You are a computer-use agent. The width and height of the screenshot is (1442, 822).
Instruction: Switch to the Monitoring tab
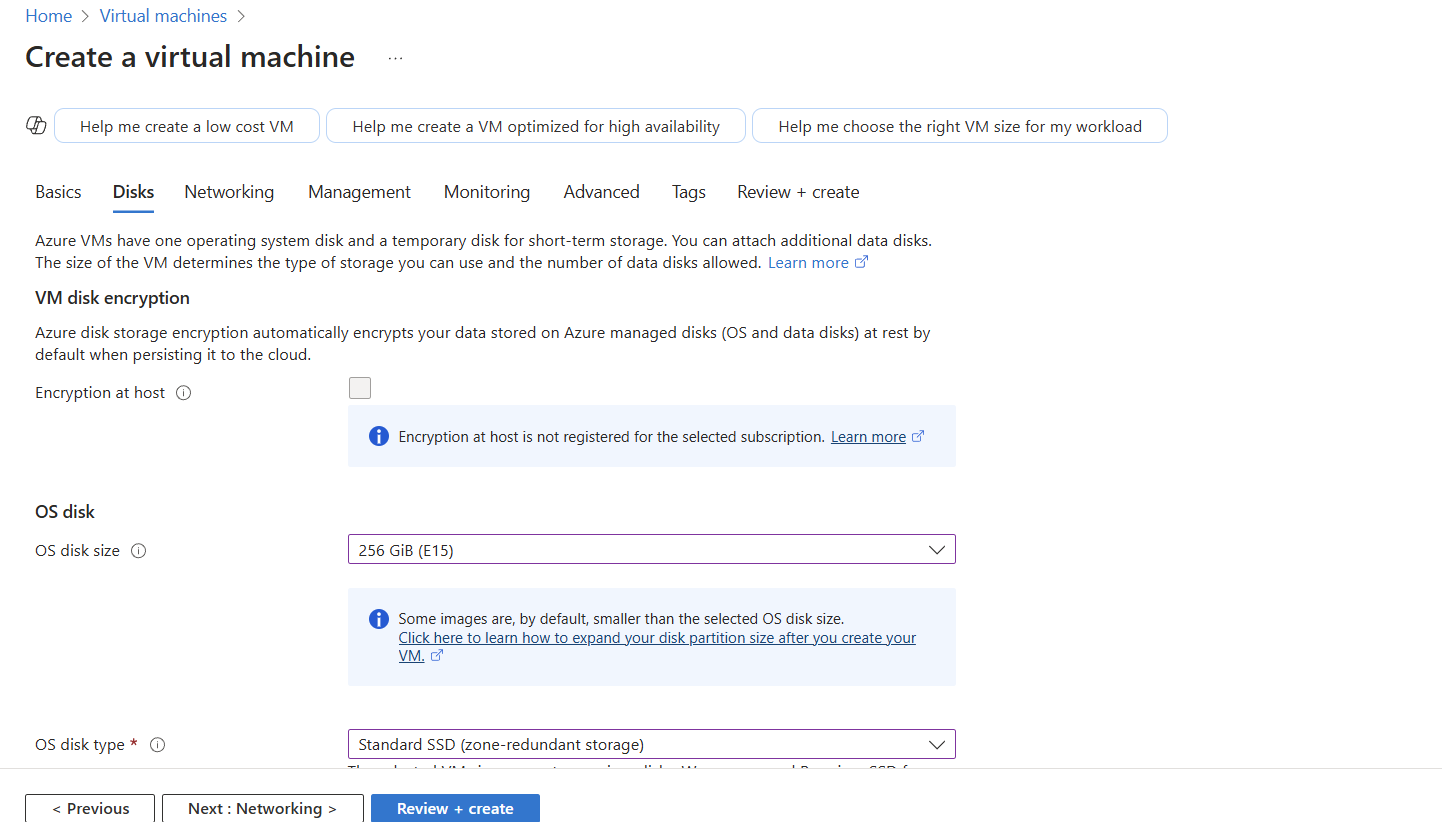487,192
